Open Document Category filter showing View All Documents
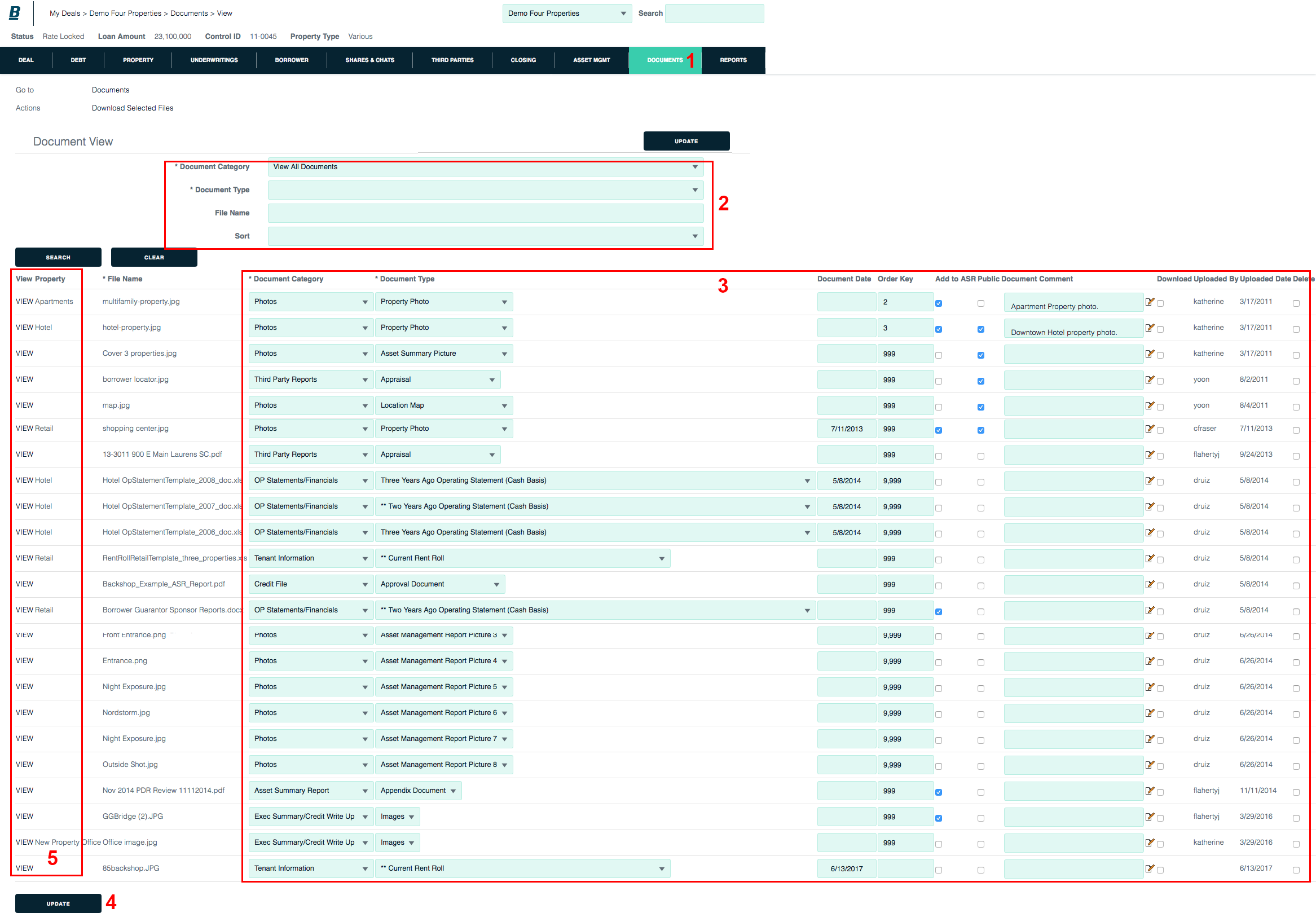 (x=485, y=167)
